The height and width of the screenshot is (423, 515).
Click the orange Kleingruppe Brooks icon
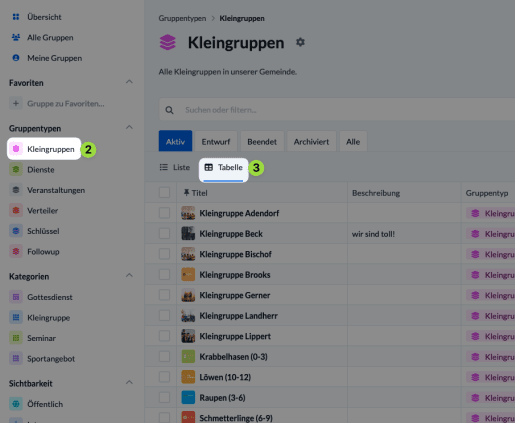click(188, 275)
